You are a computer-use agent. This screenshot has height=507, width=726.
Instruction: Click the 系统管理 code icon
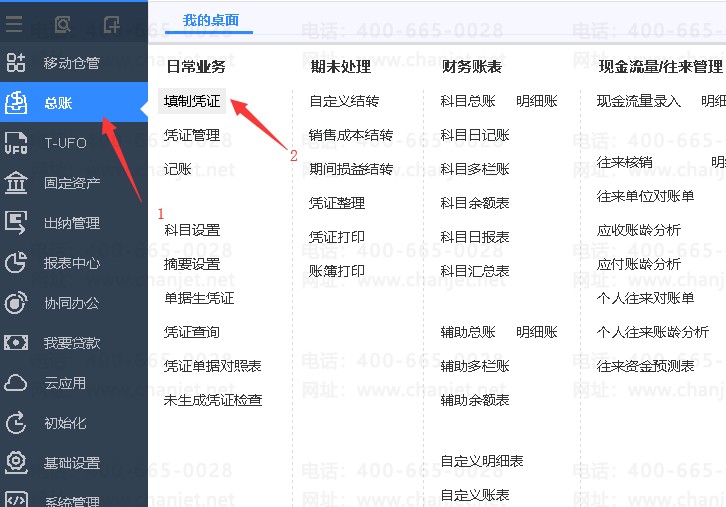pos(16,500)
